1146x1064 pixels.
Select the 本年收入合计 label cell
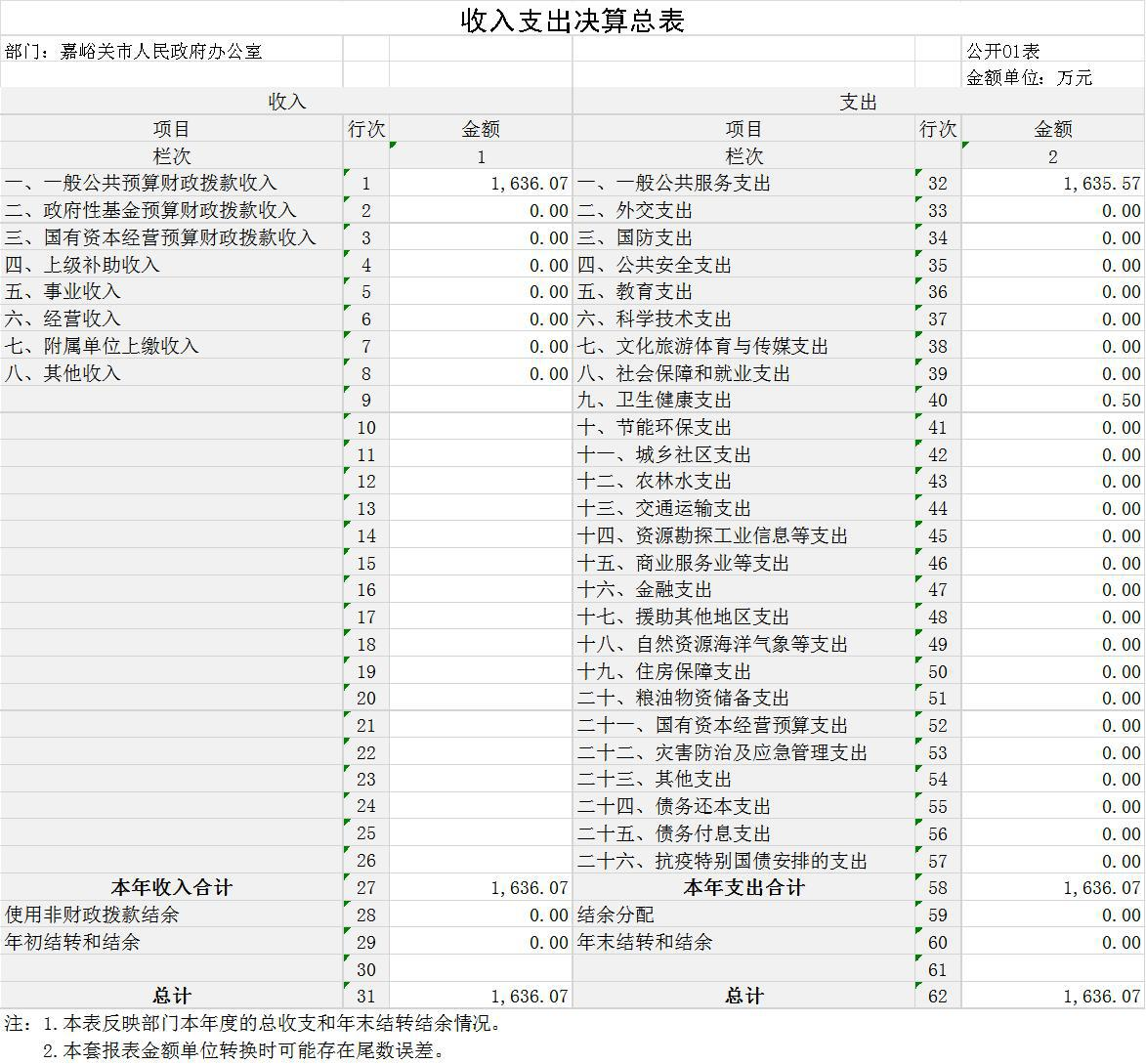tap(171, 887)
